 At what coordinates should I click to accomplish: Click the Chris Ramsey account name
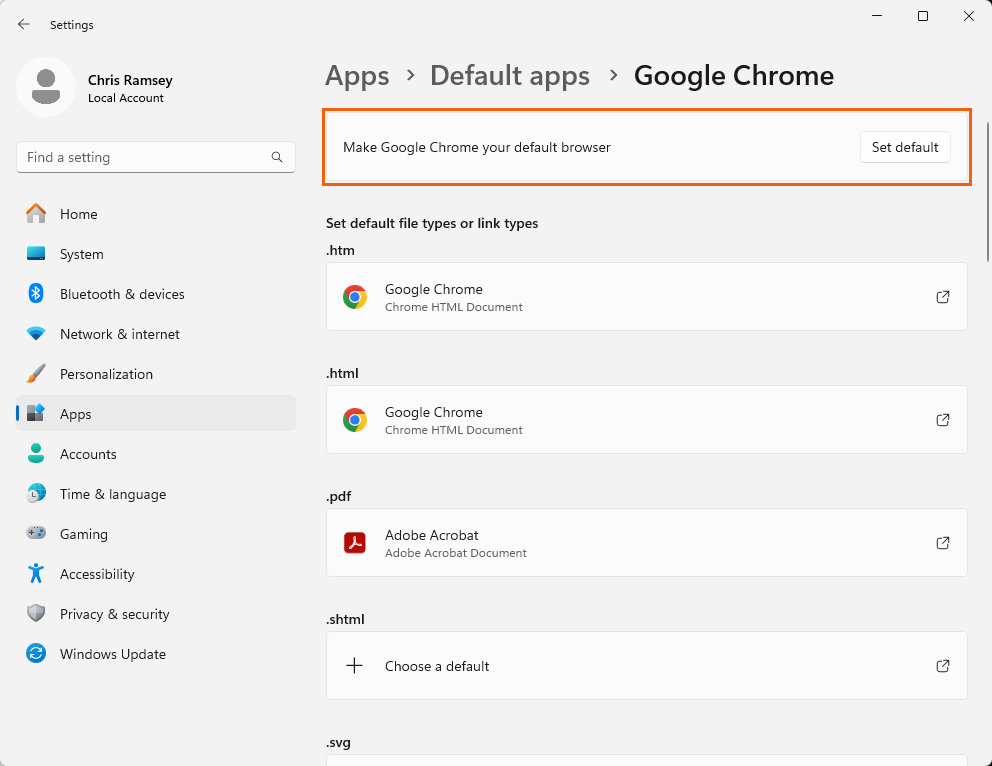[130, 80]
